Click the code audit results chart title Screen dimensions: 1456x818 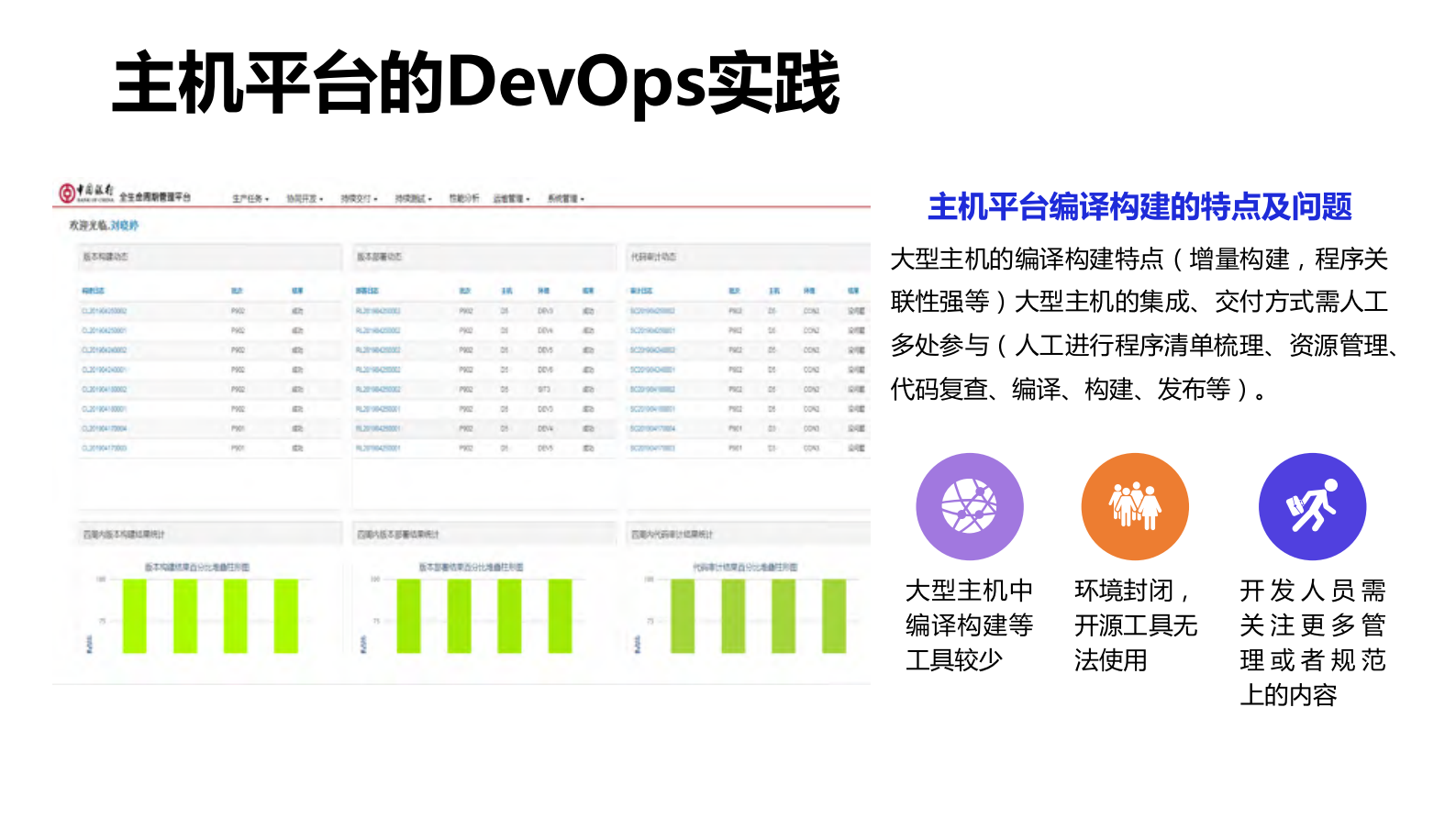pos(745,568)
